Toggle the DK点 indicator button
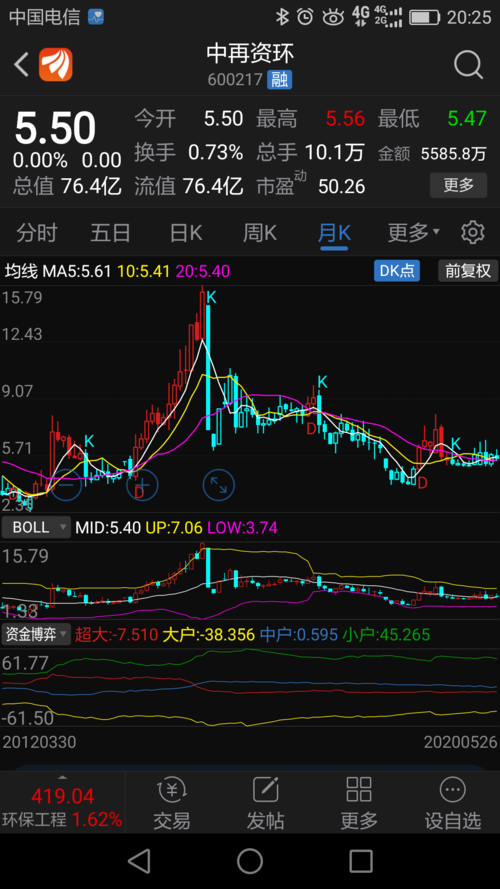Image resolution: width=500 pixels, height=889 pixels. coord(397,271)
